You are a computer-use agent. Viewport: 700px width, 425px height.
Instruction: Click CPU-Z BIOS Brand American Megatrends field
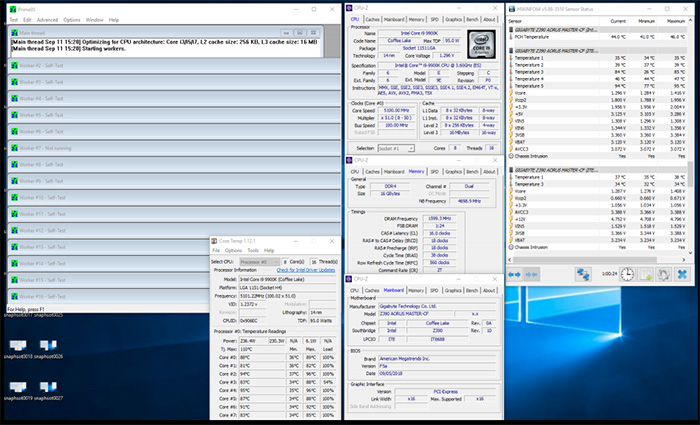point(437,358)
